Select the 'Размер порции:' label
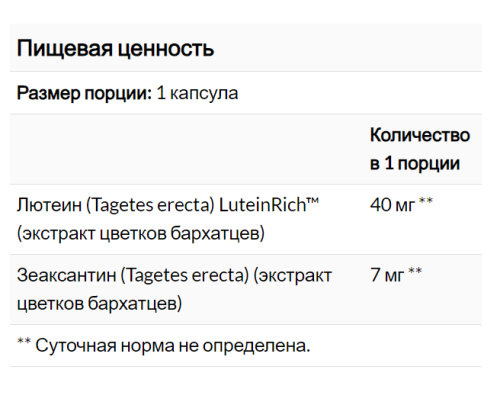 point(84,93)
